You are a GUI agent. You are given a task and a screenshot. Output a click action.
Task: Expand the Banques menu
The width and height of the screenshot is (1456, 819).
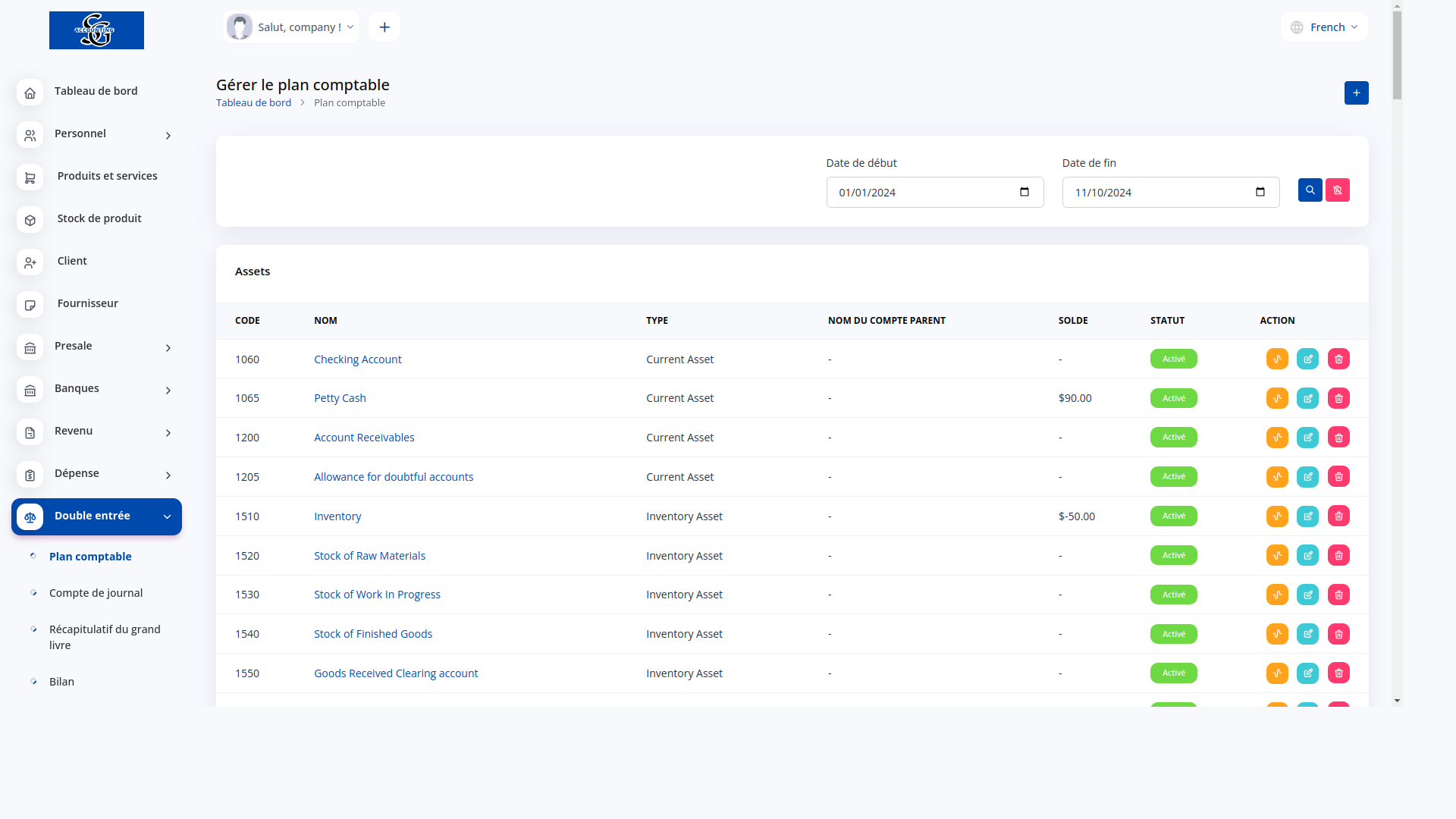coord(96,389)
